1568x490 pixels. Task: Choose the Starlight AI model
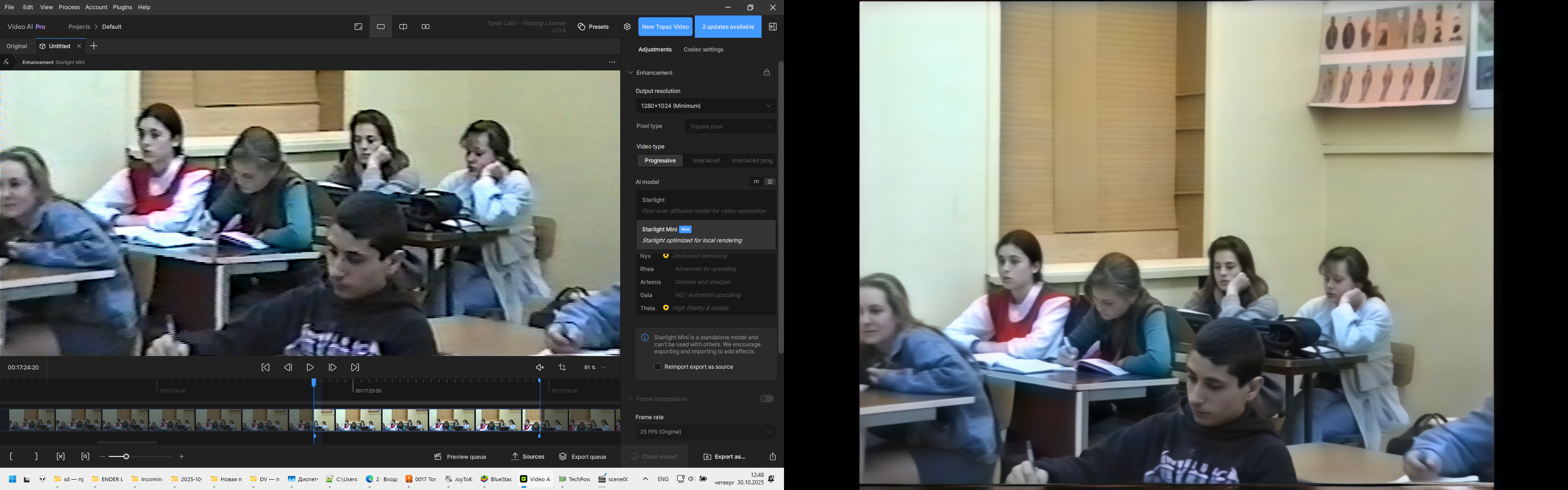[x=706, y=206]
